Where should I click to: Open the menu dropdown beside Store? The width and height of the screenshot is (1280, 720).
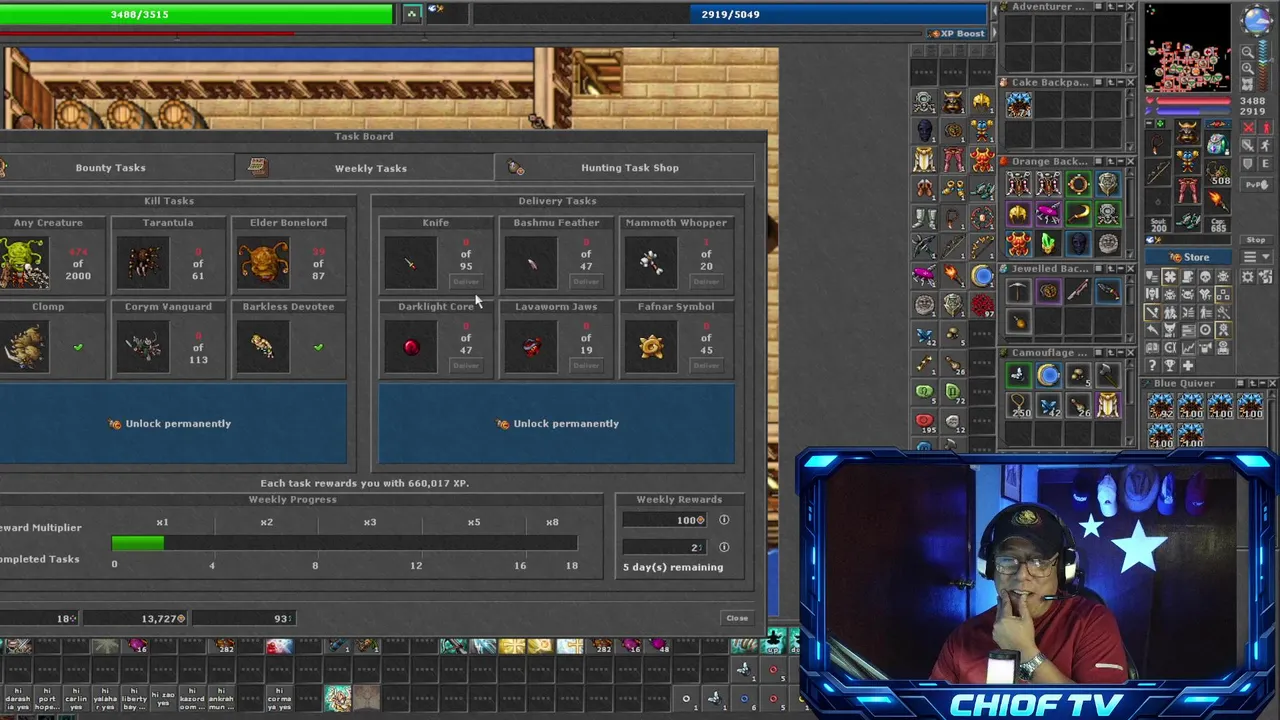(1256, 257)
